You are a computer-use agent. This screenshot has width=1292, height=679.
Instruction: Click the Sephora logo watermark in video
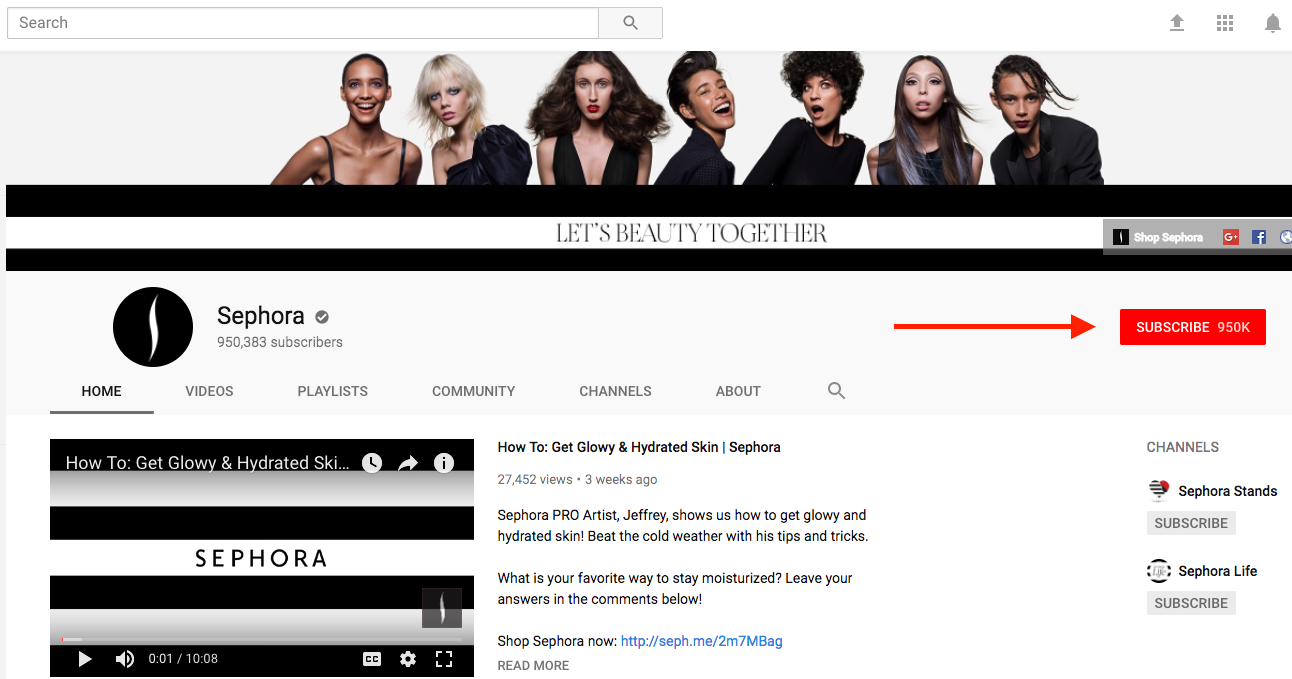click(x=442, y=608)
